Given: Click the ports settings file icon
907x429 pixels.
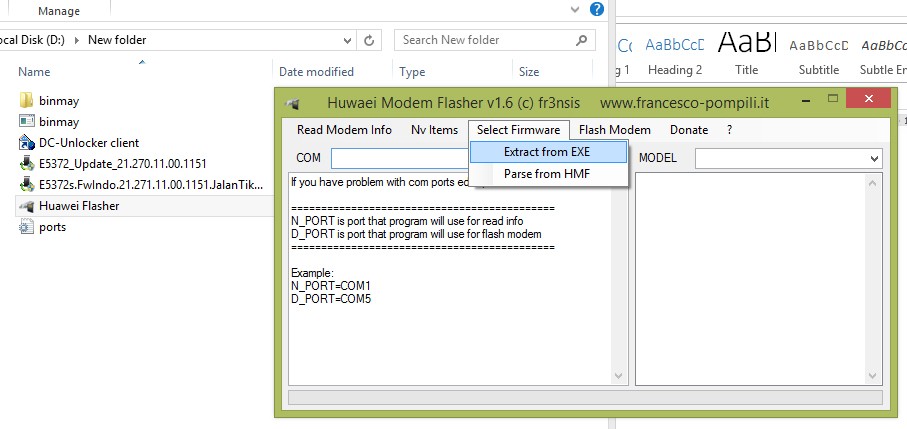Looking at the screenshot, I should [26, 227].
